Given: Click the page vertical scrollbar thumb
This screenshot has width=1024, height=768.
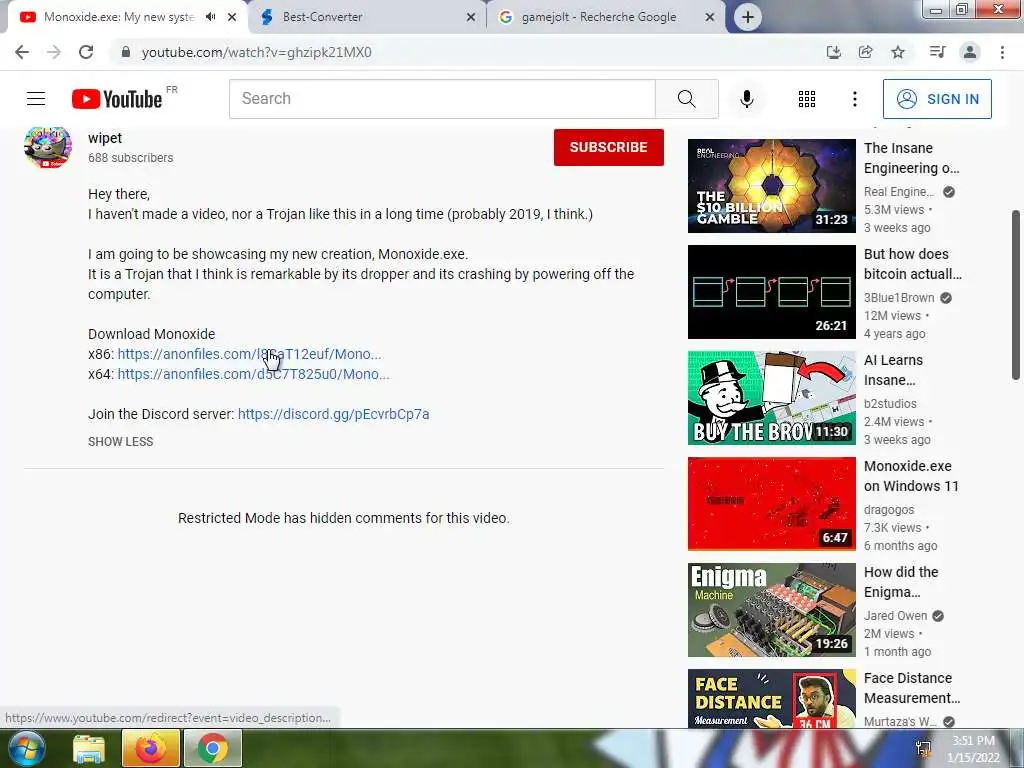Looking at the screenshot, I should pyautogui.click(x=1016, y=294).
